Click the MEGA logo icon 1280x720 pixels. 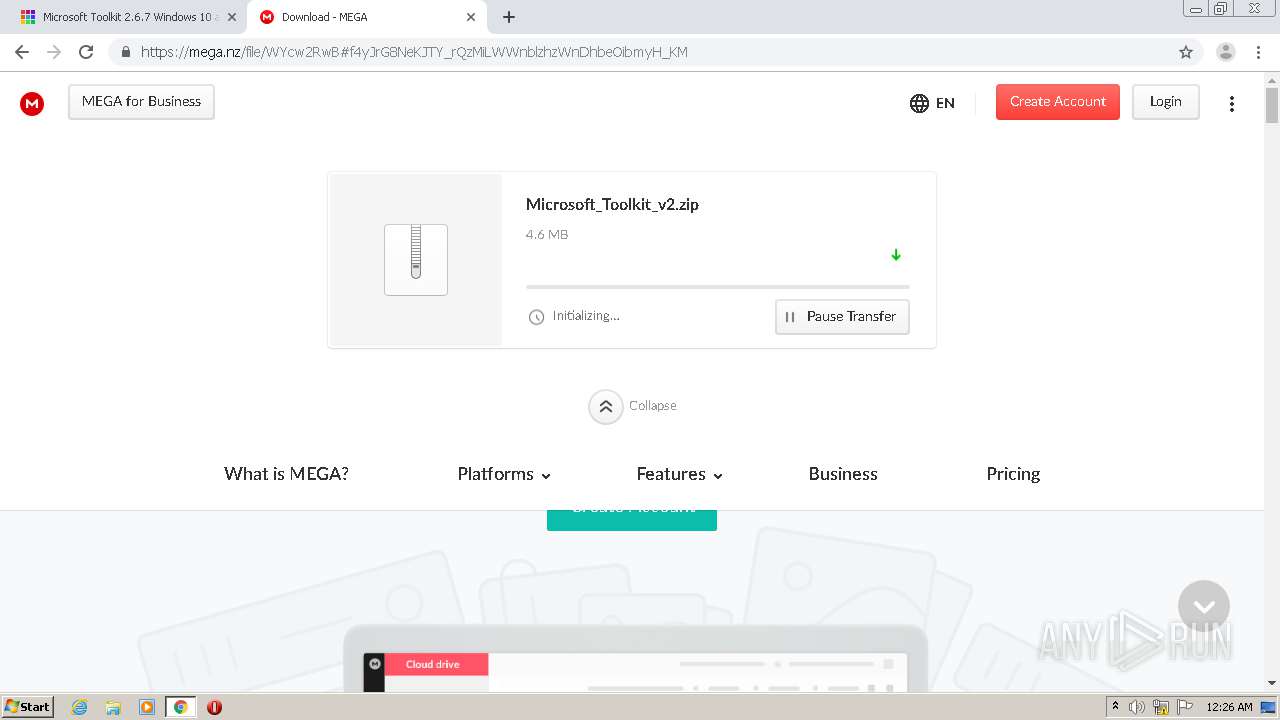32,103
